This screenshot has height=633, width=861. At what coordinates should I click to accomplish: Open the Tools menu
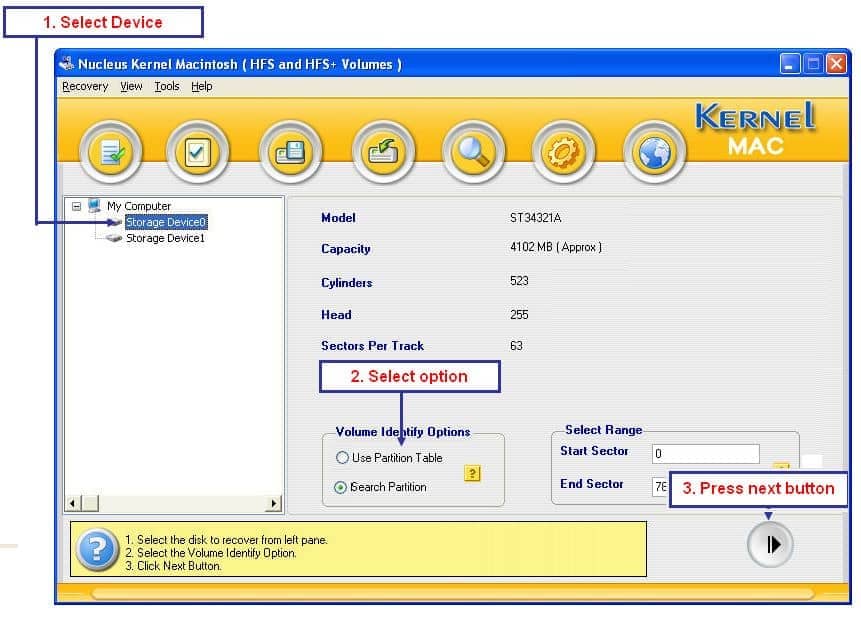[167, 86]
